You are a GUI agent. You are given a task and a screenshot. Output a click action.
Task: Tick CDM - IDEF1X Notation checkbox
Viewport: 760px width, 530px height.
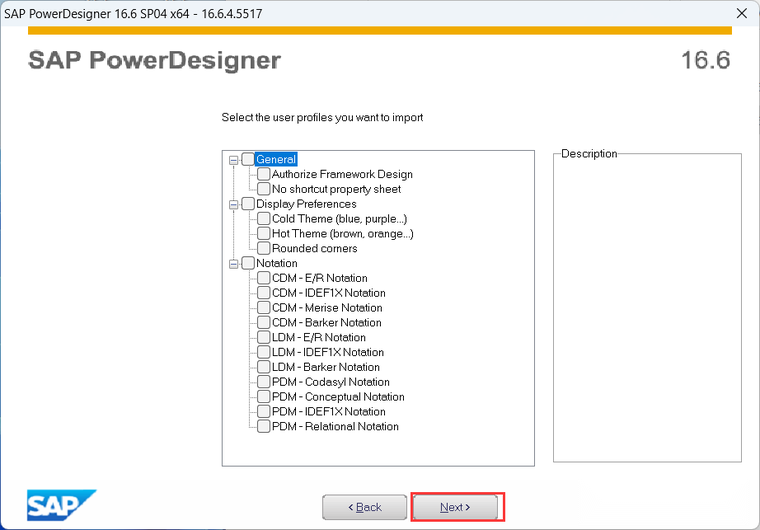click(264, 293)
